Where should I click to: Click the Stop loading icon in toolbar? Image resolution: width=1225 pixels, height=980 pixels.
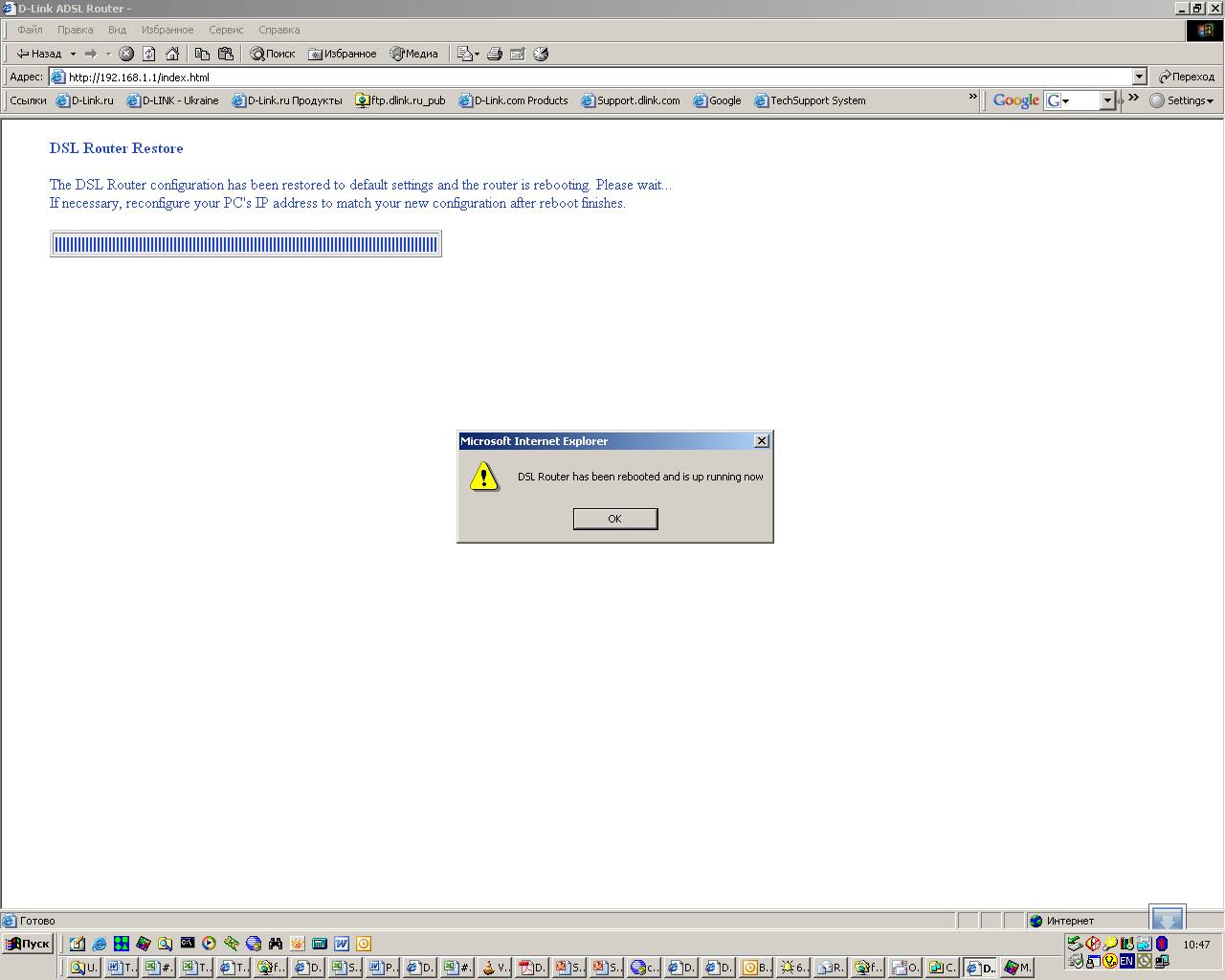[126, 54]
